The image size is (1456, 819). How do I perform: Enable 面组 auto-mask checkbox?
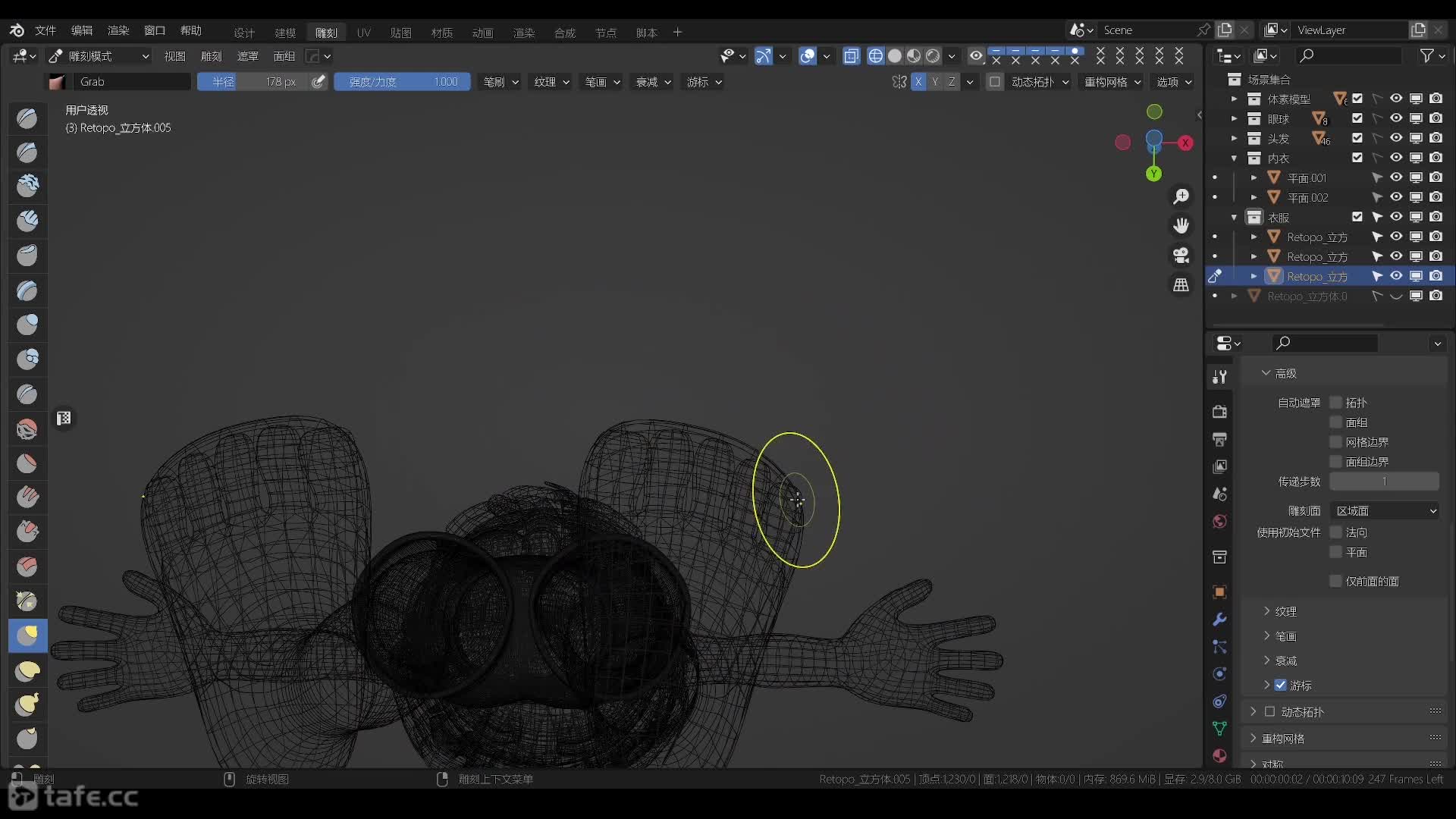[x=1336, y=422]
